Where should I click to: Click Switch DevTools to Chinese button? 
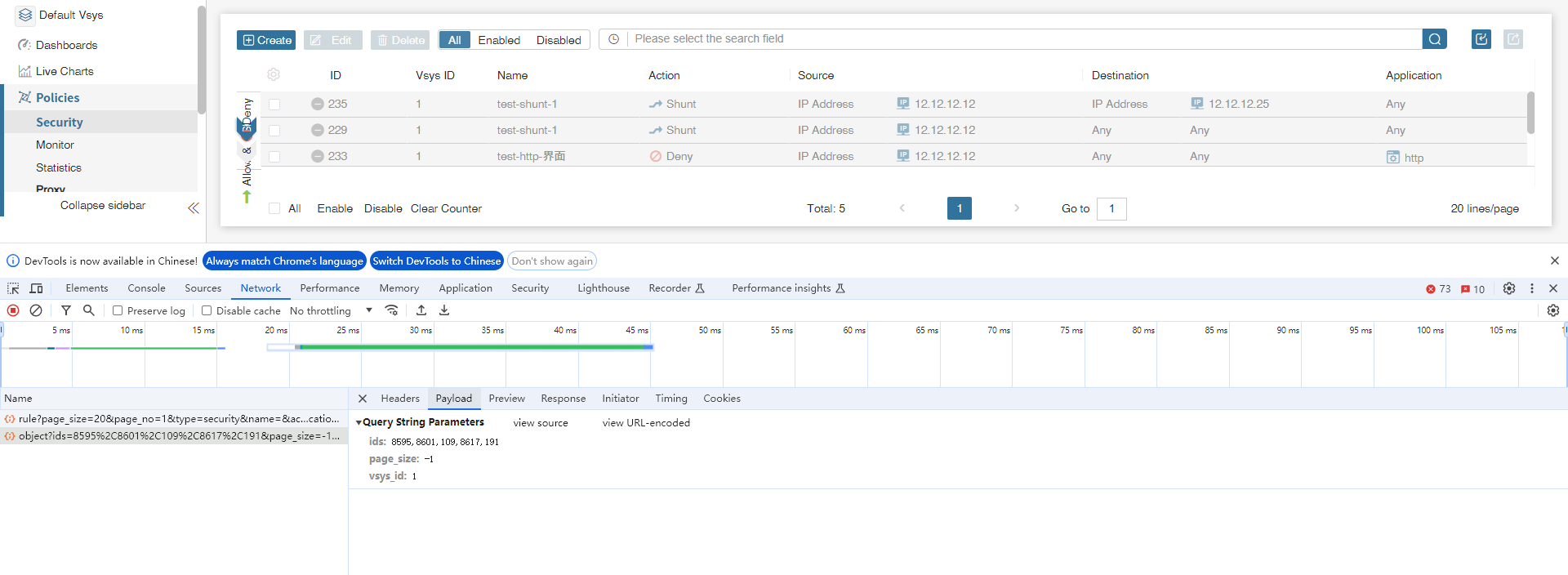tap(436, 261)
